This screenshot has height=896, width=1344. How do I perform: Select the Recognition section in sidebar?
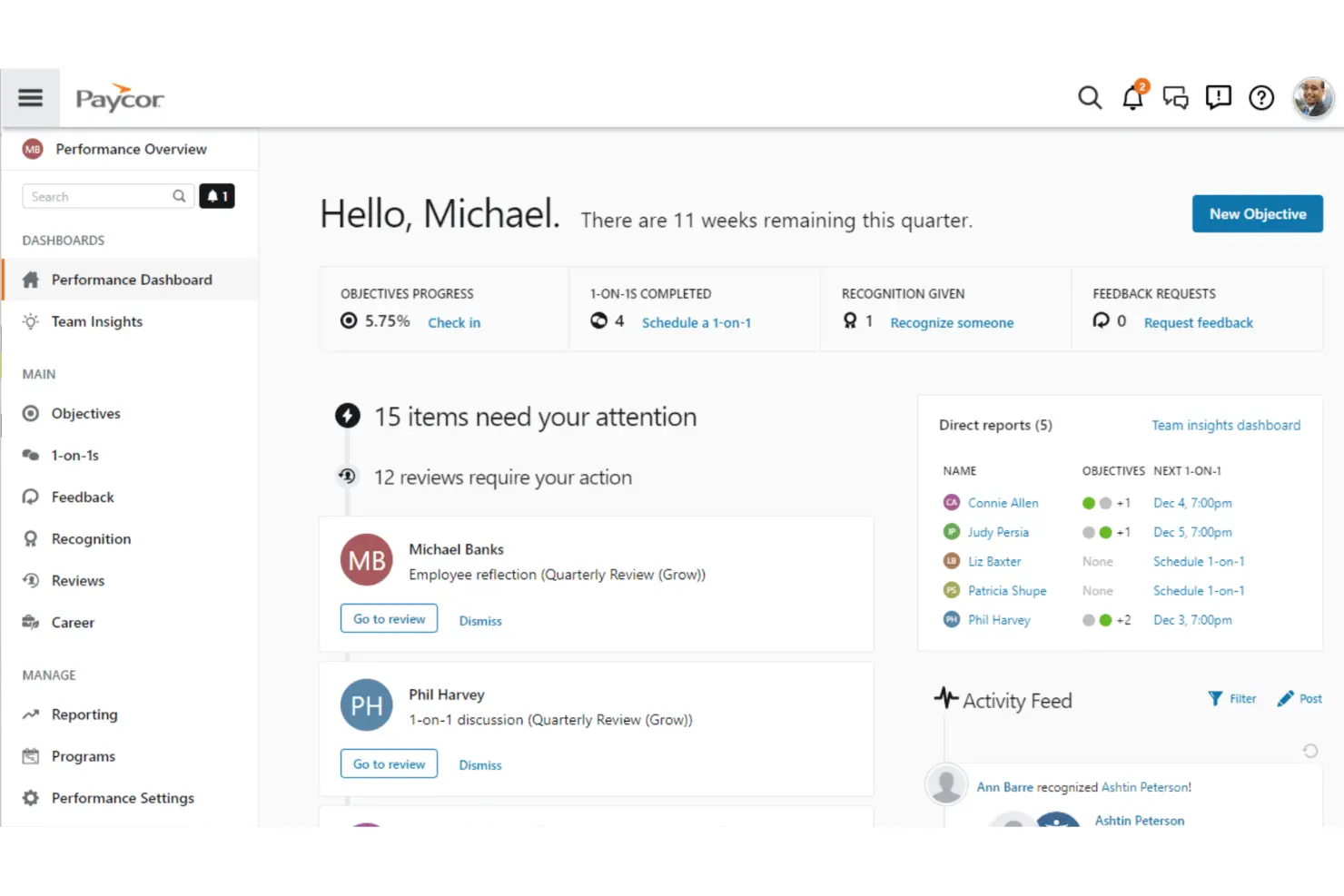(x=90, y=538)
